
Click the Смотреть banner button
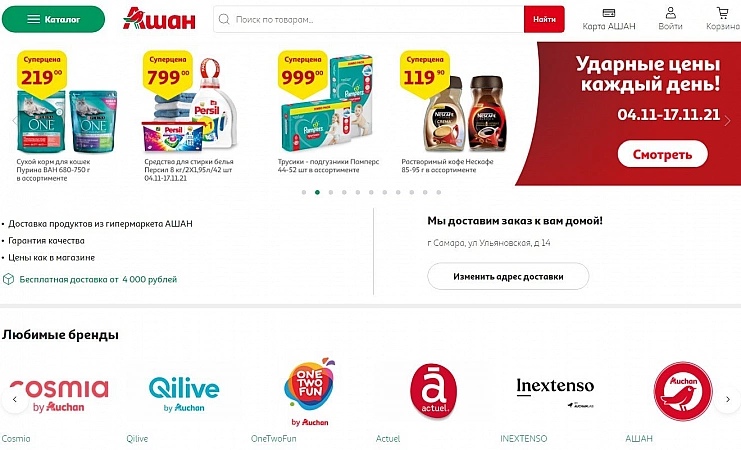(x=663, y=154)
